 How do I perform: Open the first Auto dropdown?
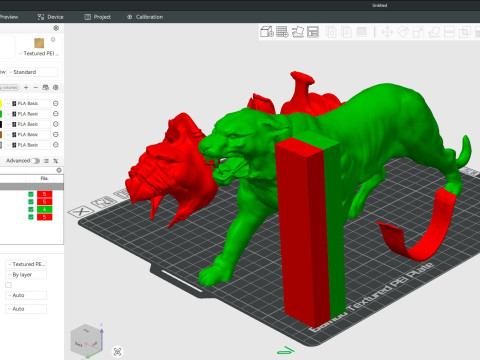tap(26, 295)
